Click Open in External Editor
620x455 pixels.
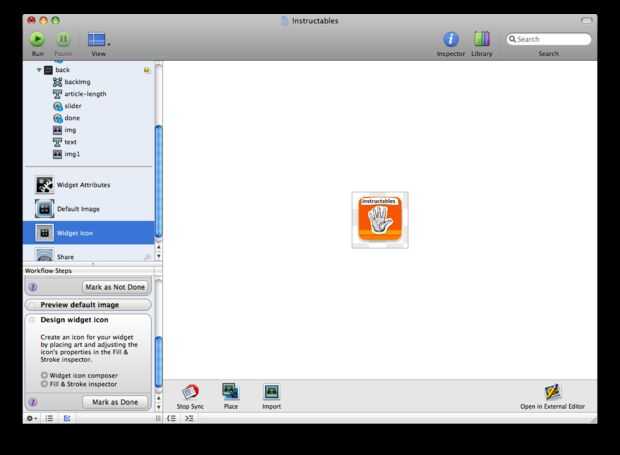click(x=552, y=396)
